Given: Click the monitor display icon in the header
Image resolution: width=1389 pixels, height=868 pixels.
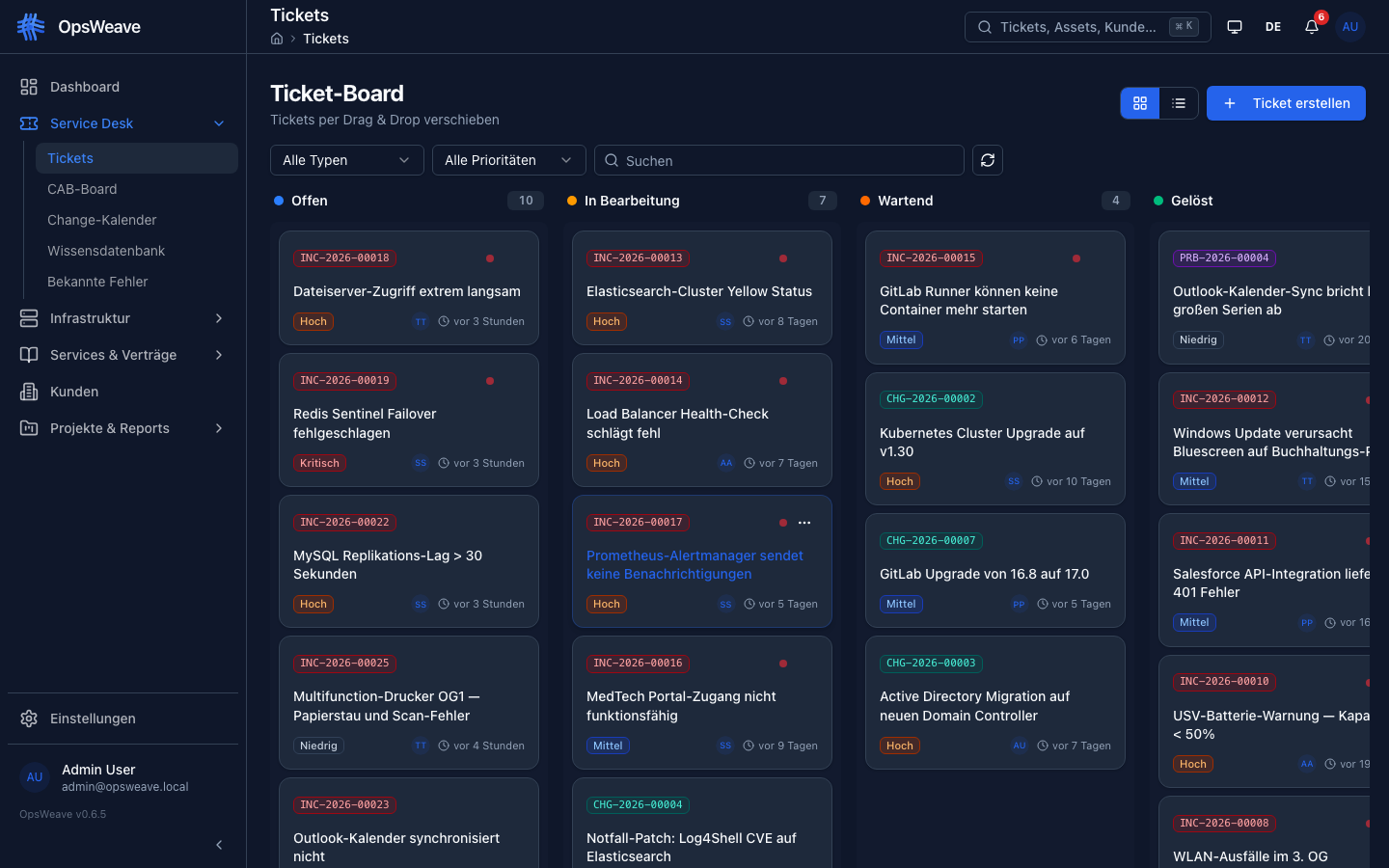Looking at the screenshot, I should (1235, 27).
